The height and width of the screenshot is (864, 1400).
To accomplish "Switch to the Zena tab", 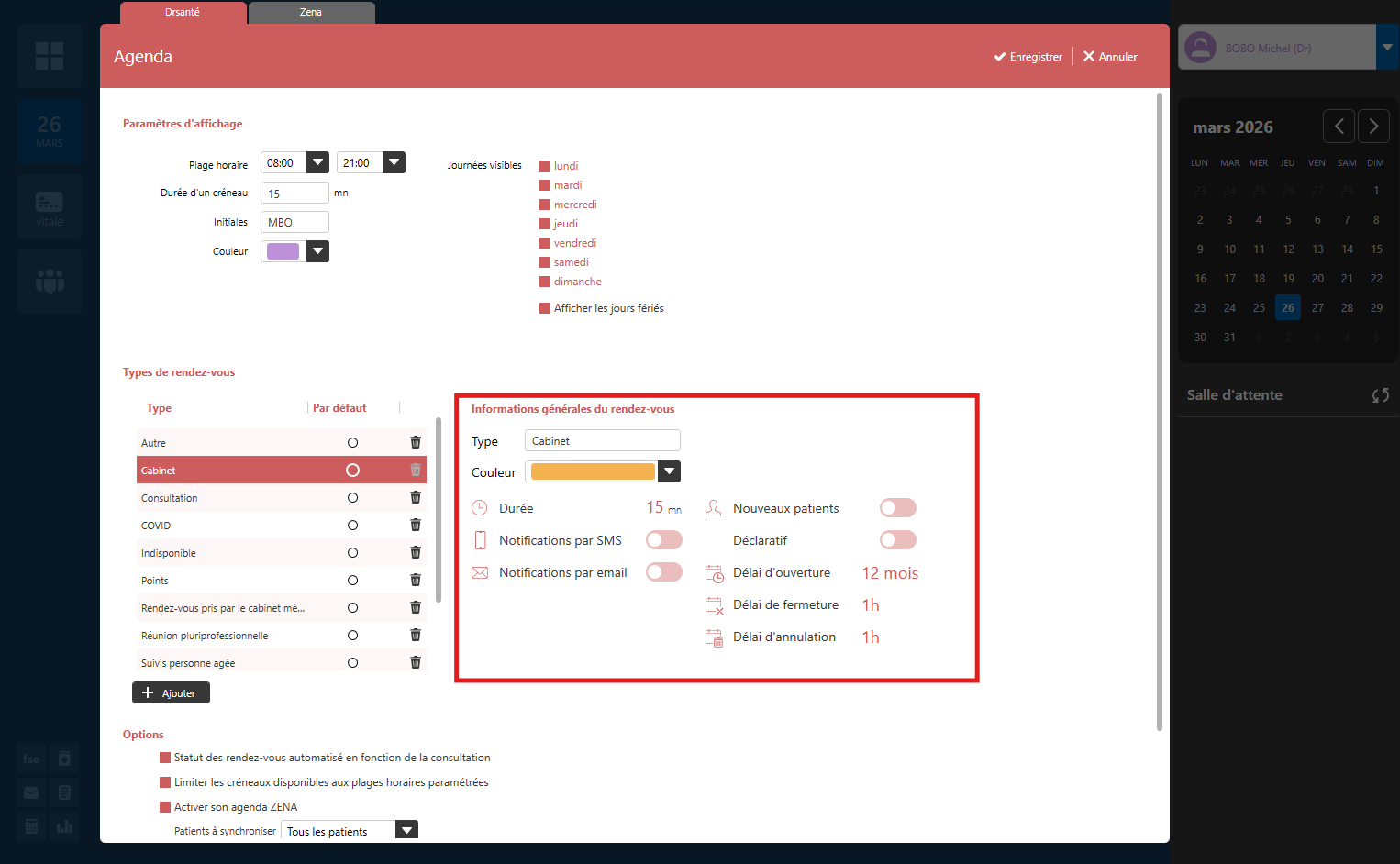I will click(x=311, y=12).
